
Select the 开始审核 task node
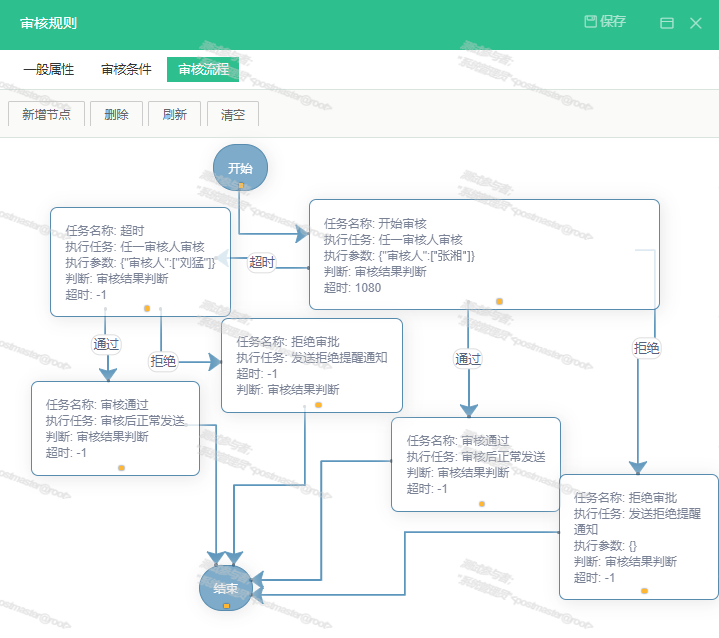tap(484, 254)
